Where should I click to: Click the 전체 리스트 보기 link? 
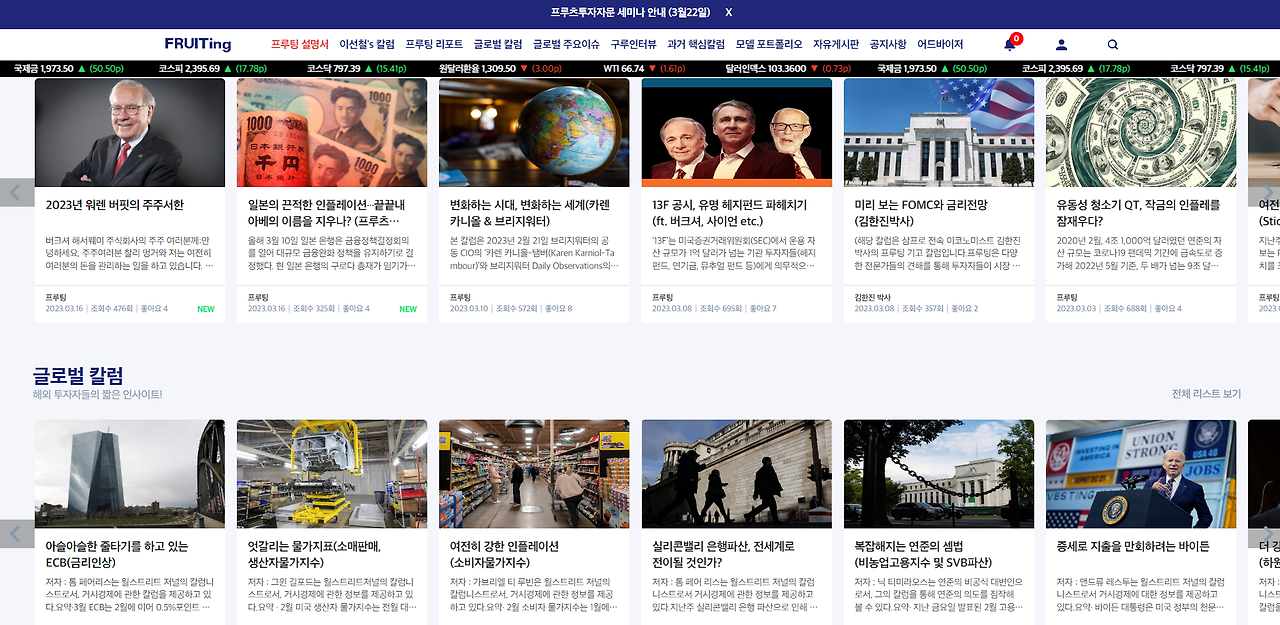pos(1207,394)
